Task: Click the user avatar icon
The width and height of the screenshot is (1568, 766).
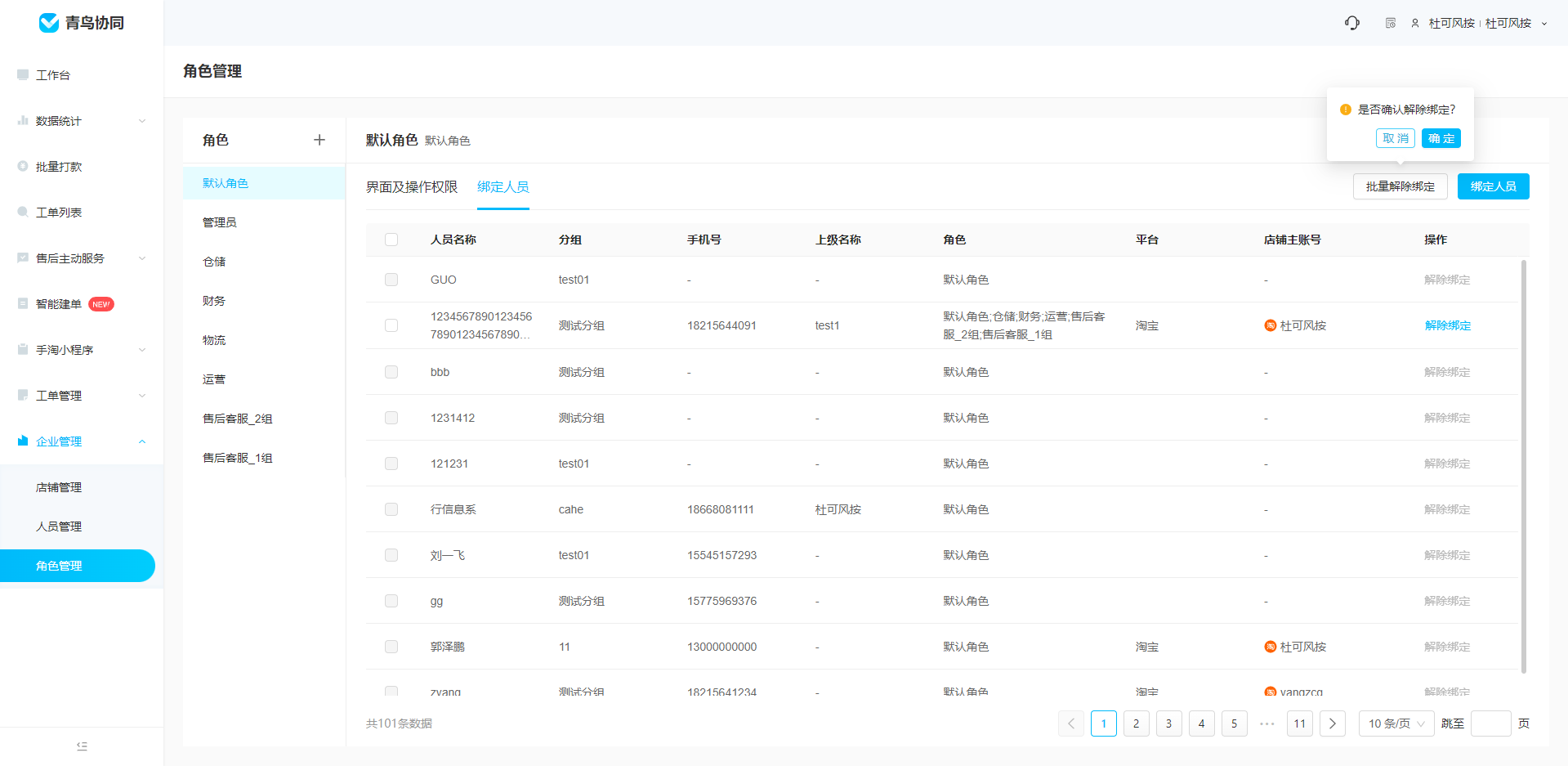Action: pos(1415,23)
